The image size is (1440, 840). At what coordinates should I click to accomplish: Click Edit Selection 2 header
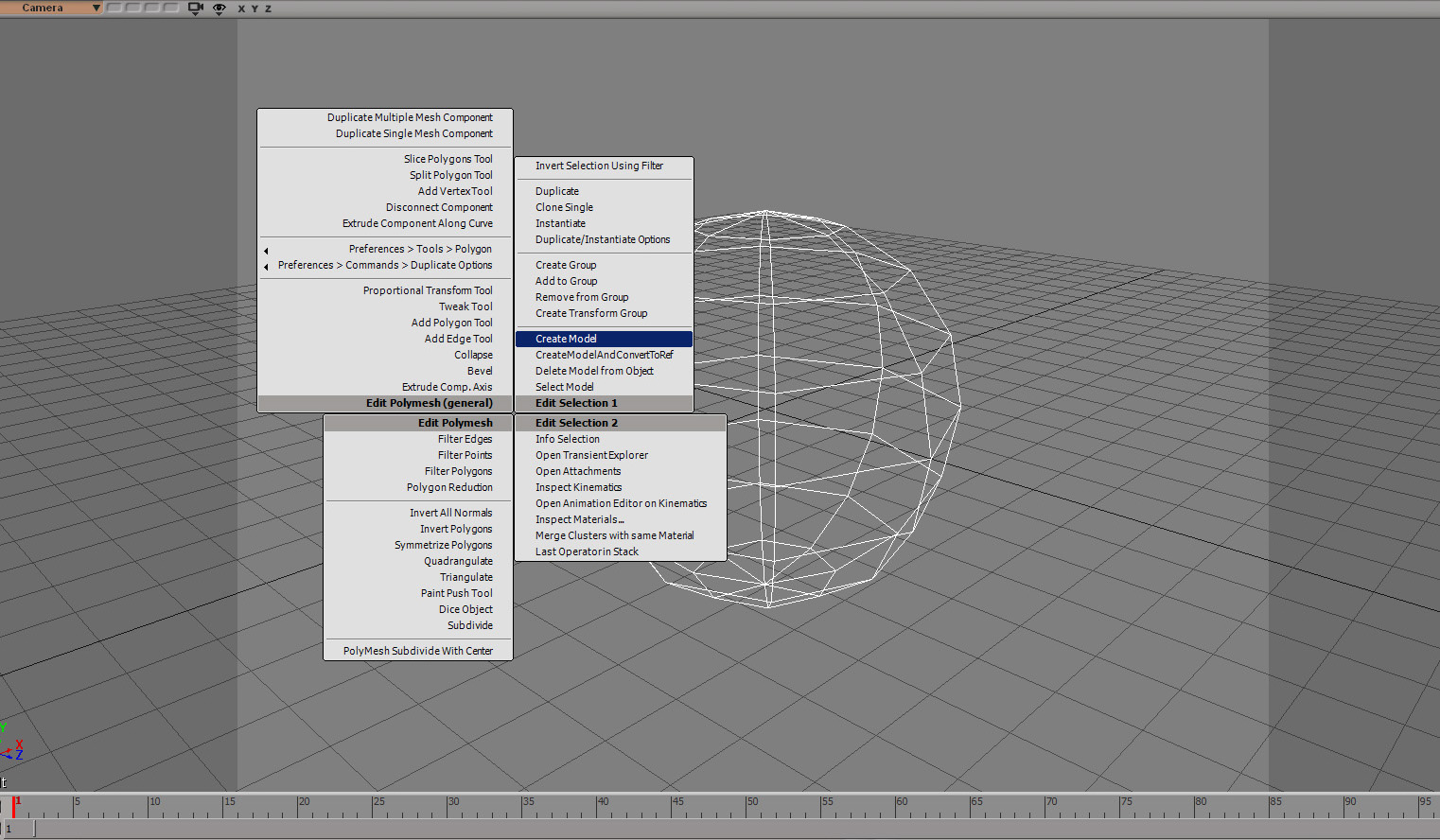point(621,423)
